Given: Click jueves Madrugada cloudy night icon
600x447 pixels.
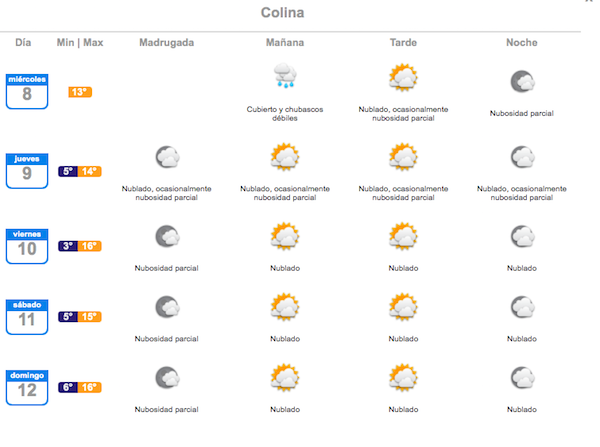Looking at the screenshot, I should (167, 157).
